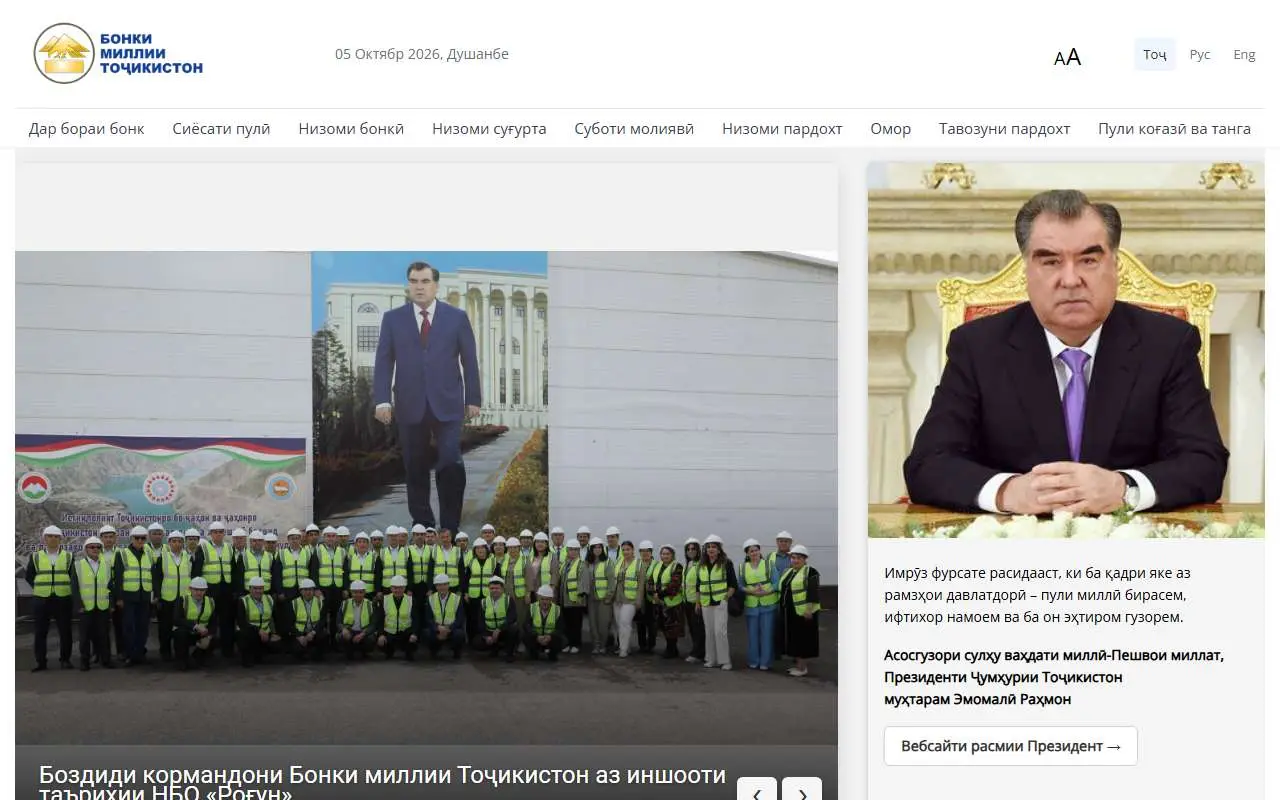Open the Суботи молиявӣ menu item
The height and width of the screenshot is (800, 1280).
click(x=634, y=128)
